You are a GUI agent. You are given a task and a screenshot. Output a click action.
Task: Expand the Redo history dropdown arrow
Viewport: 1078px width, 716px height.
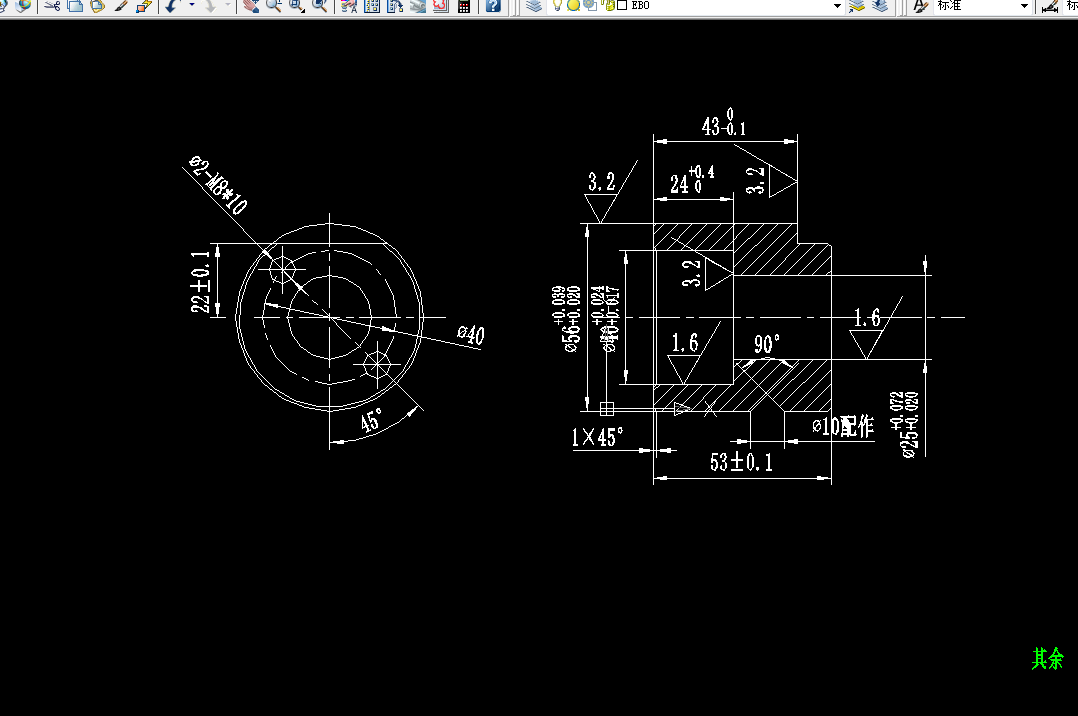point(227,6)
